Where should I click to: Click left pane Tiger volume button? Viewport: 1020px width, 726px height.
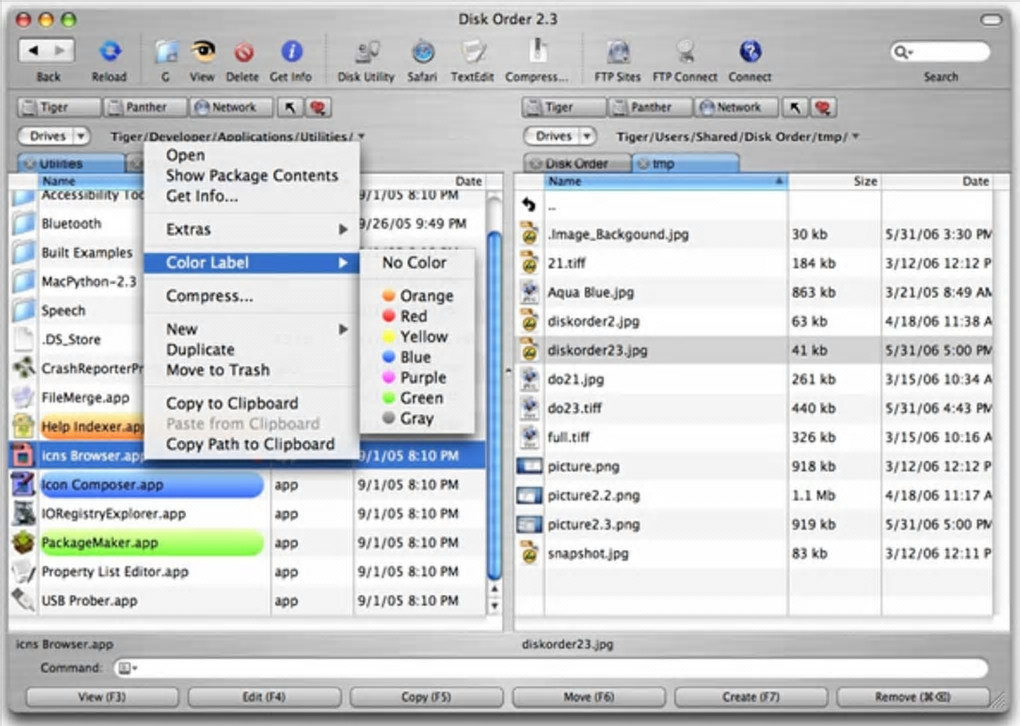pyautogui.click(x=59, y=107)
